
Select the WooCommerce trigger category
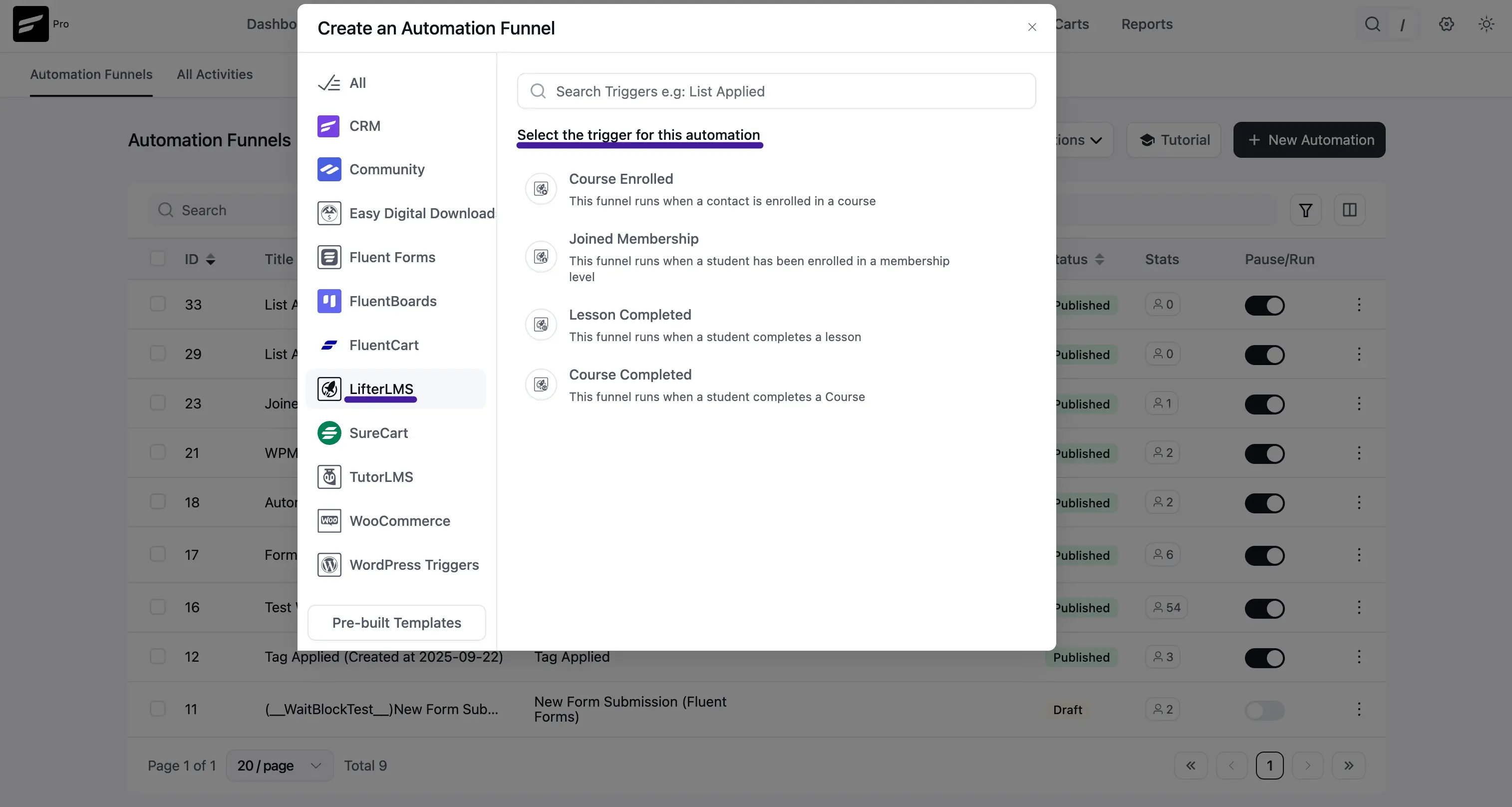pyautogui.click(x=397, y=521)
